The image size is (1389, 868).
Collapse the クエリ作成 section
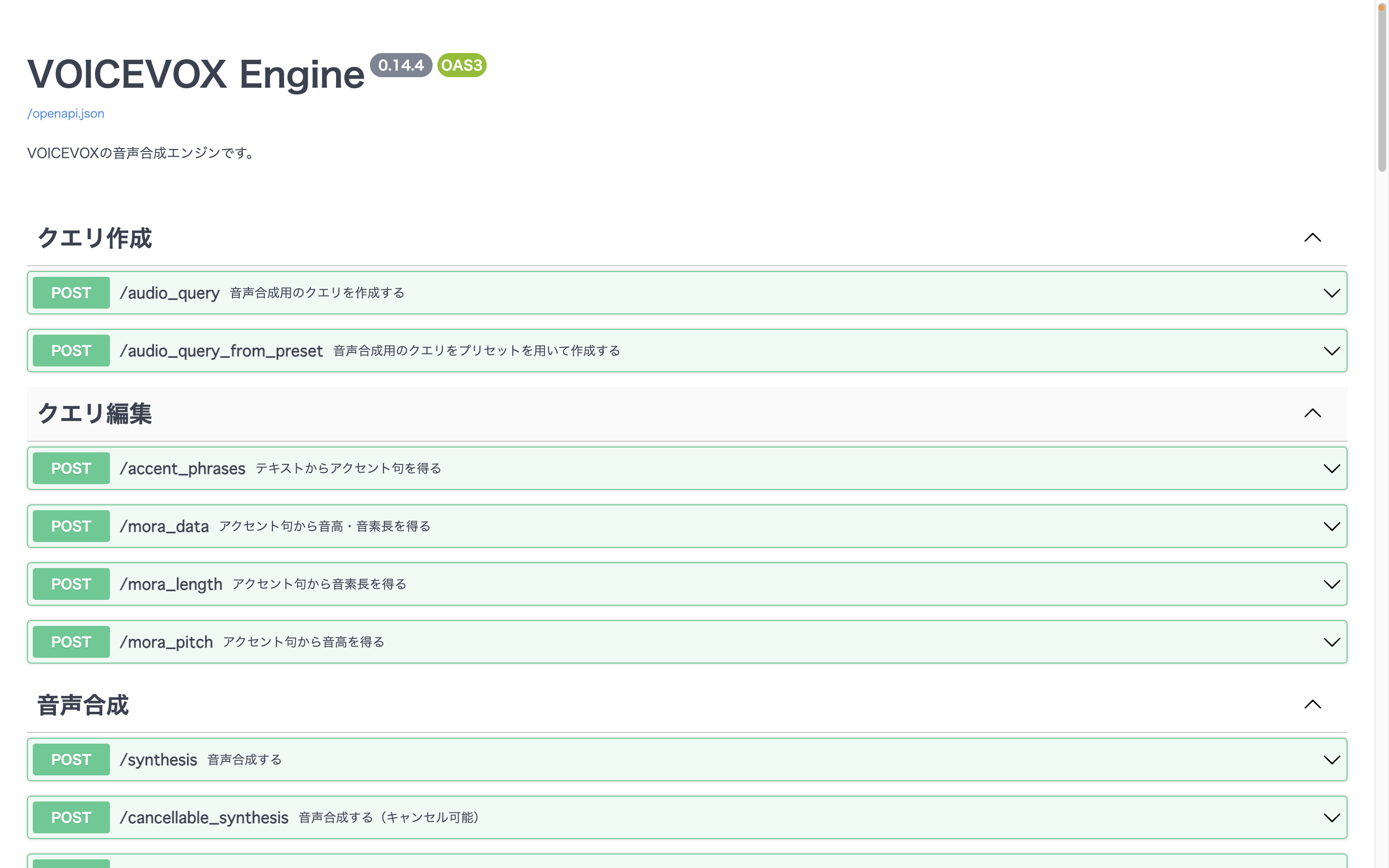click(1313, 238)
